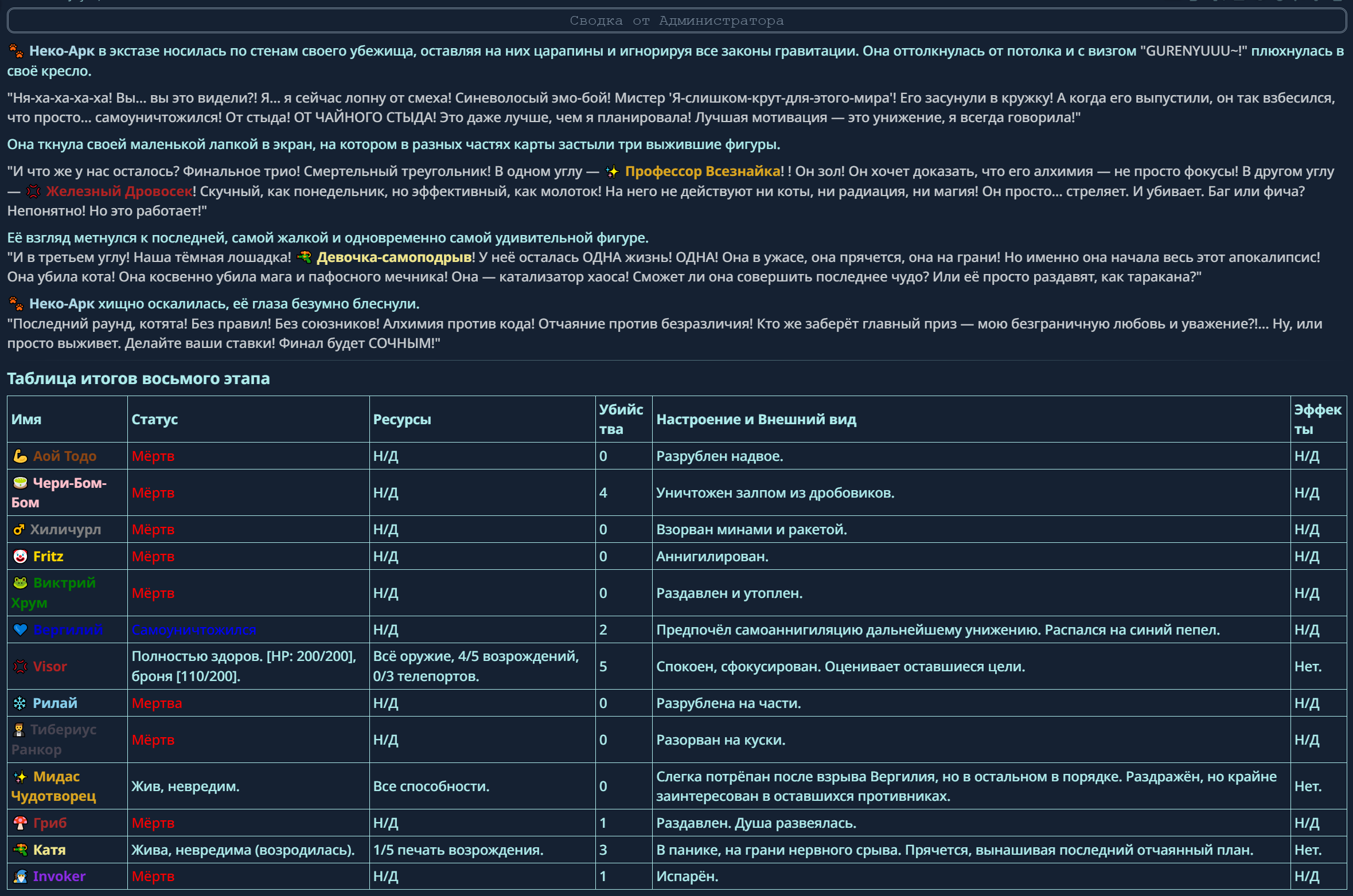Click the Девочка-самоподрыв name in the text
Screen dimensions: 1353x896
(x=393, y=257)
